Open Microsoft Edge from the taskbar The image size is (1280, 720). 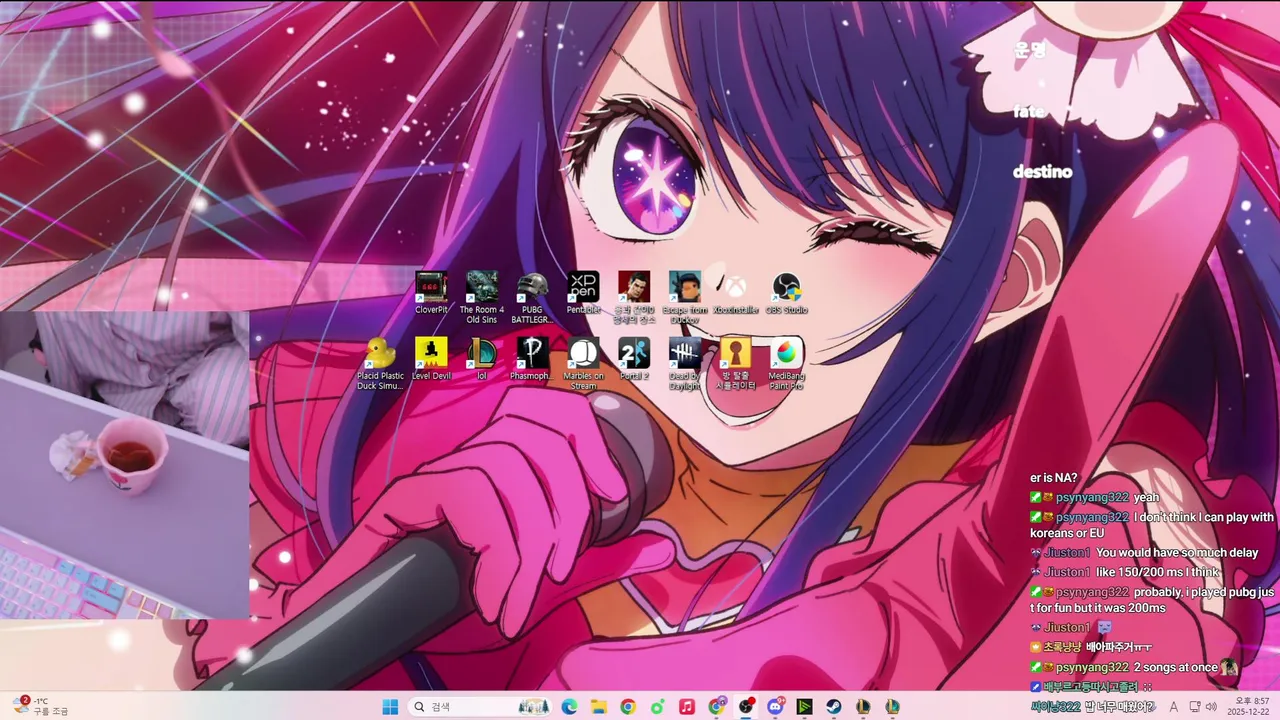[569, 707]
